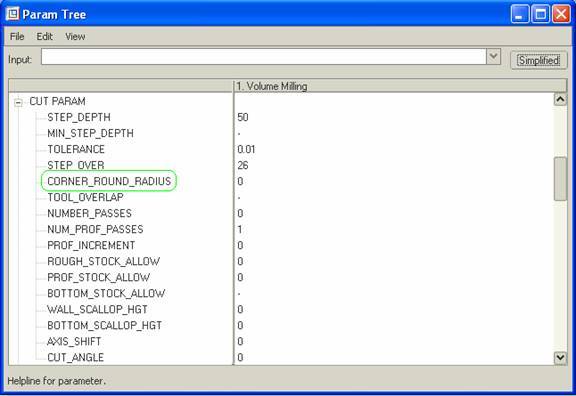Click the NUMBER_PASSES value 0
Viewport: 576px width, 396px height.
[240, 213]
